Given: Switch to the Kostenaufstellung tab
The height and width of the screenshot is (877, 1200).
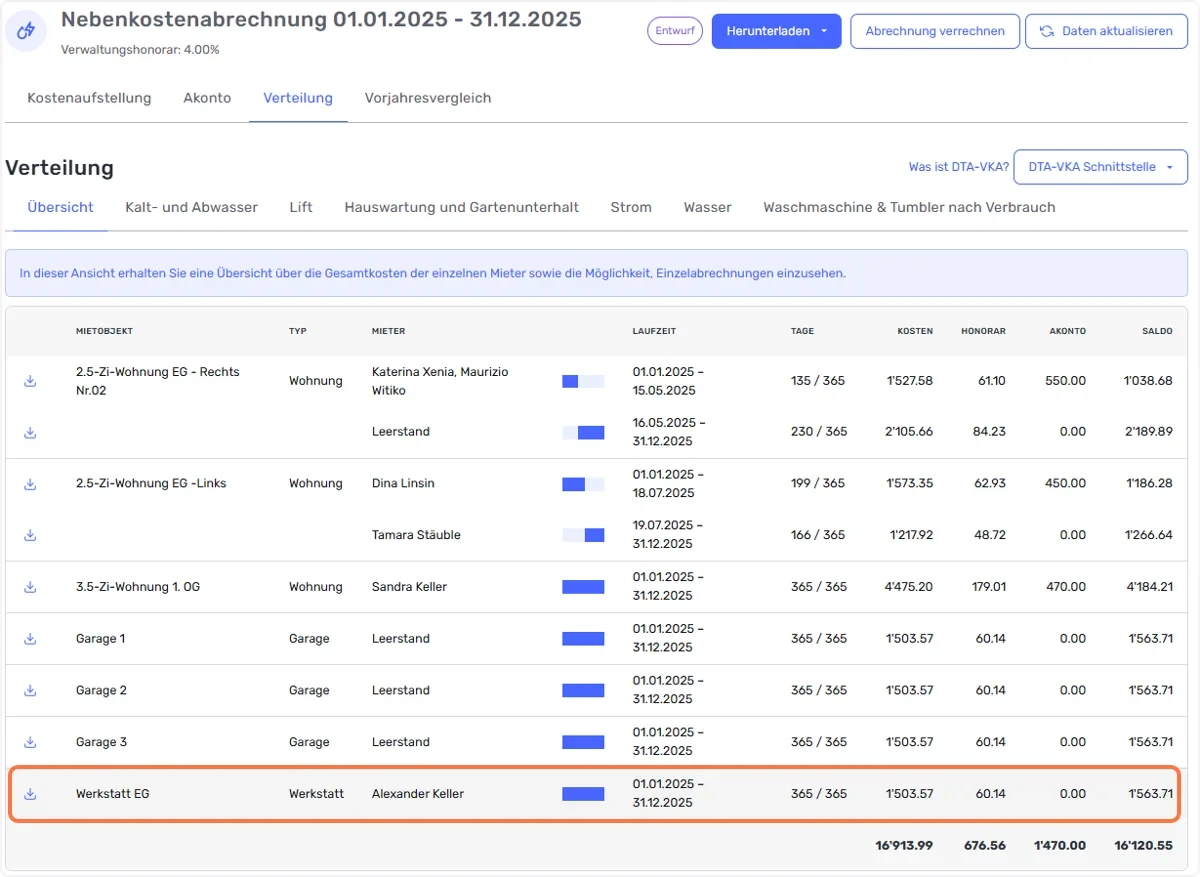Looking at the screenshot, I should coord(89,98).
